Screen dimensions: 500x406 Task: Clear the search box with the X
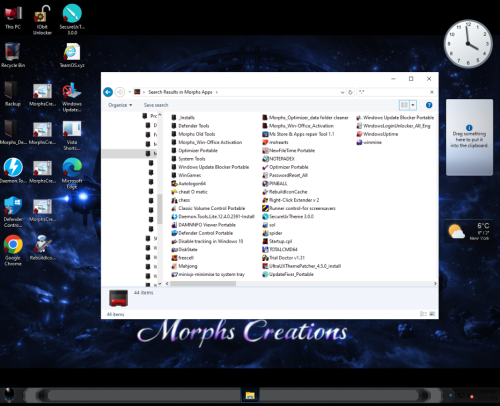(x=432, y=92)
